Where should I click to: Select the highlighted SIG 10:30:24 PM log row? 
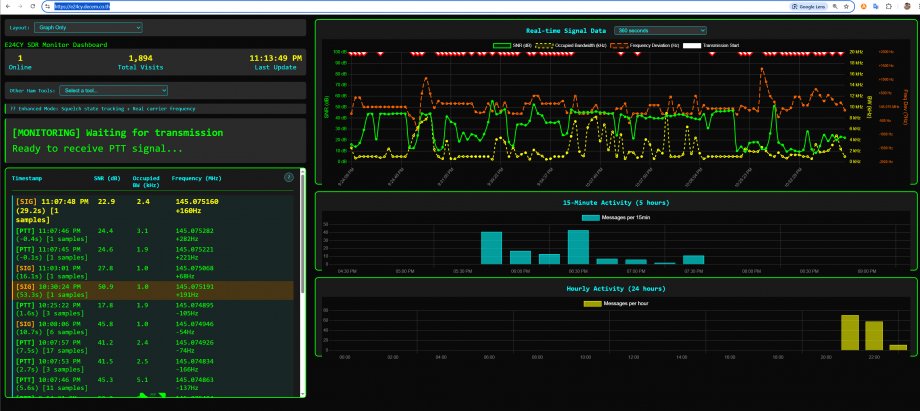[150, 288]
